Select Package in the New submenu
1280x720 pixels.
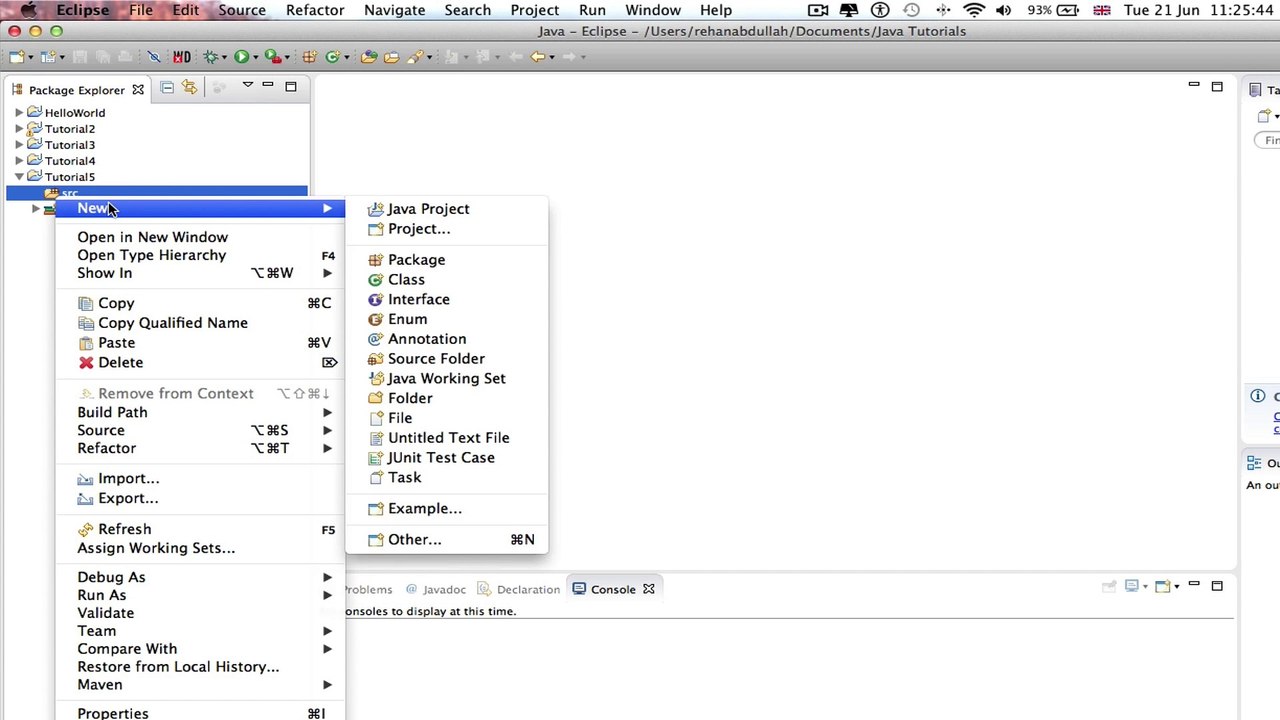446,260
